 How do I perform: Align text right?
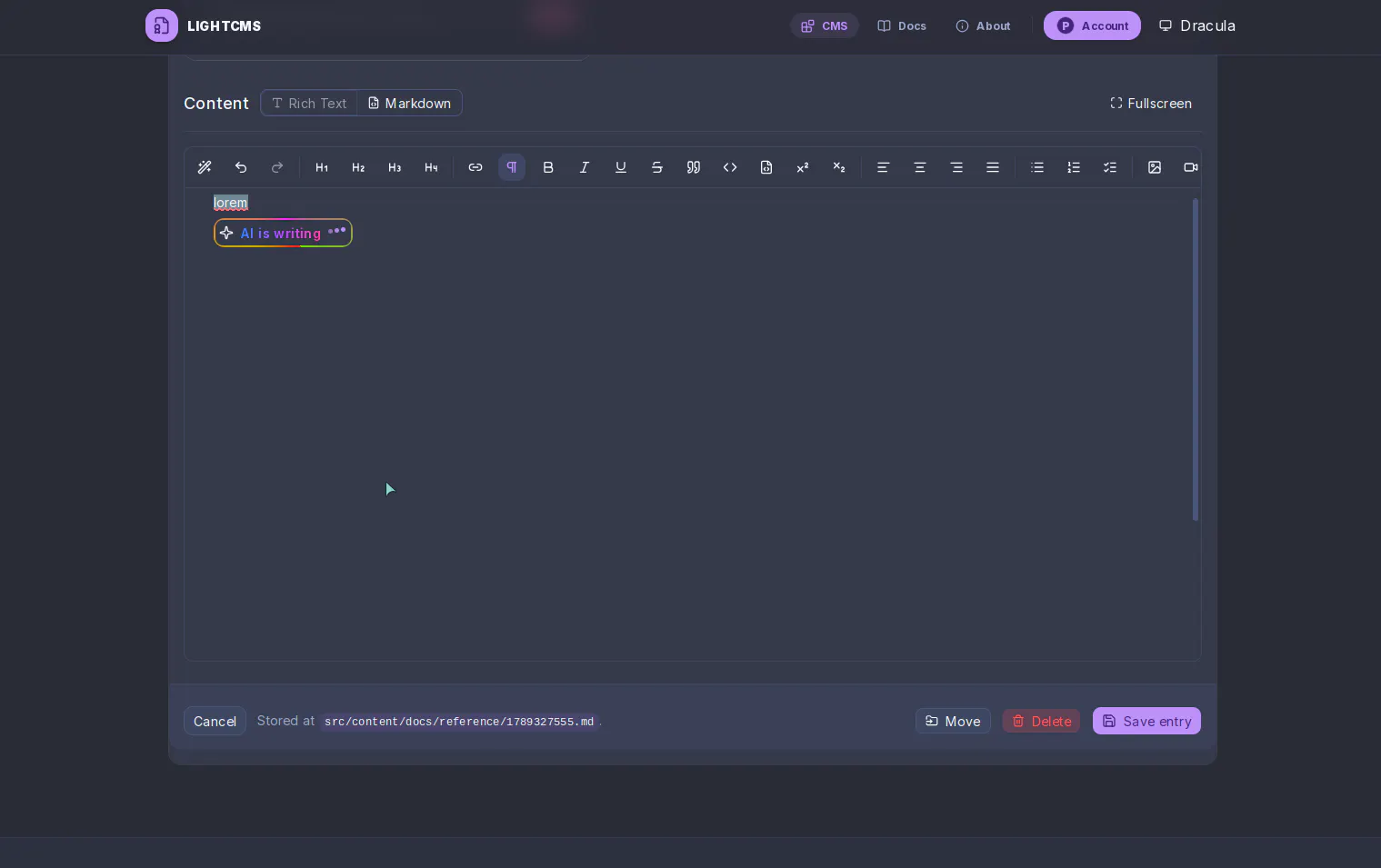point(956,167)
